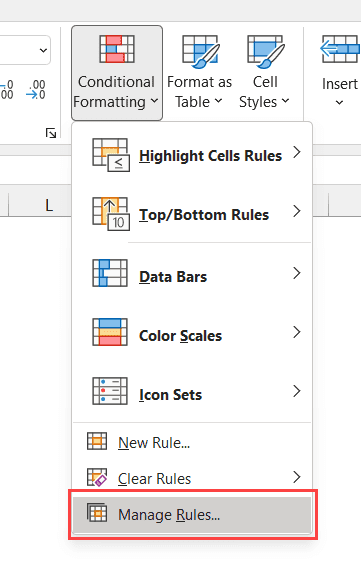Screen dimensions: 361x565
Task: Select the Icon Sets menu entry
Action: pos(192,392)
